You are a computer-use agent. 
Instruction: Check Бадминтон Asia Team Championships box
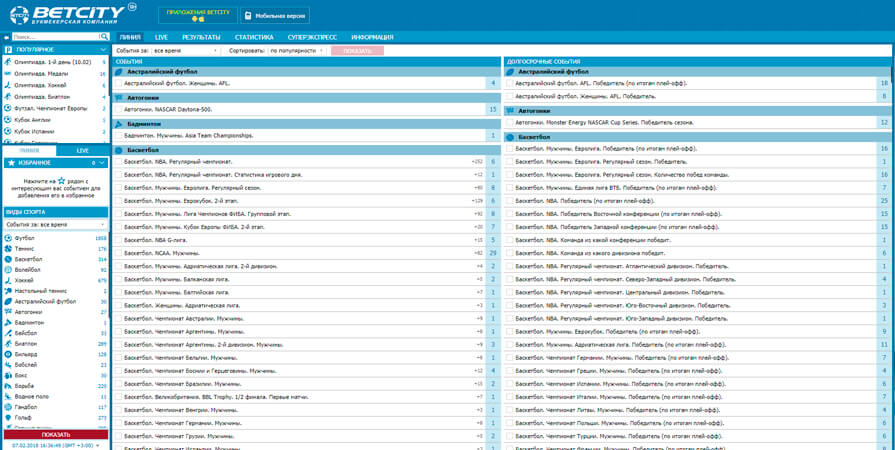[118, 136]
